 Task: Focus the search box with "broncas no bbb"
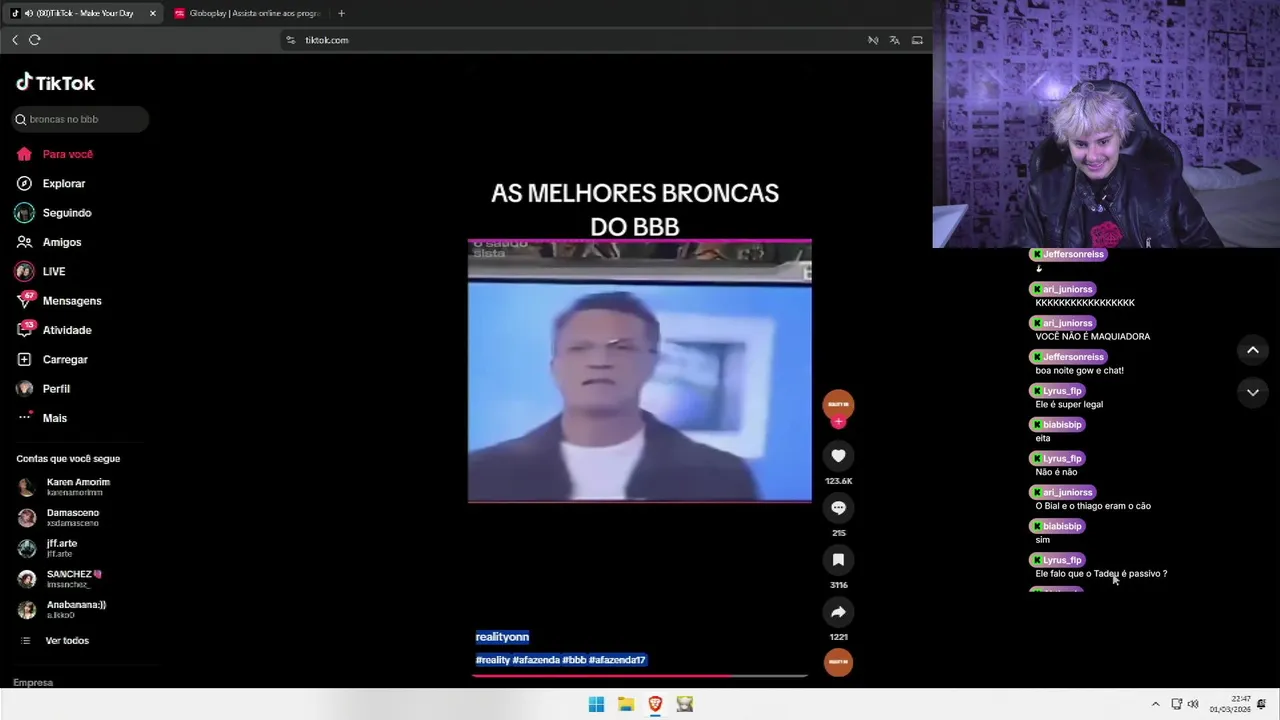pos(80,119)
